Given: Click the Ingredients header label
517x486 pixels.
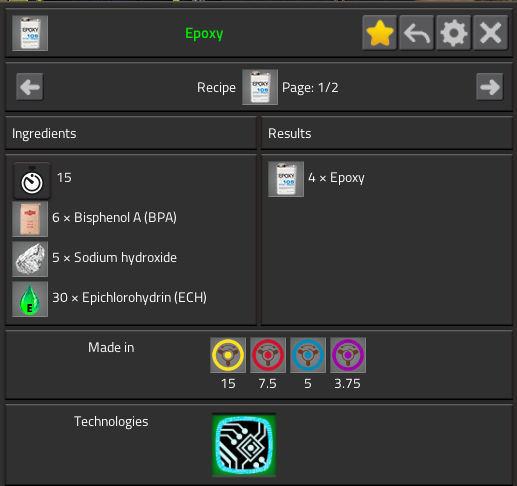Looking at the screenshot, I should [44, 134].
